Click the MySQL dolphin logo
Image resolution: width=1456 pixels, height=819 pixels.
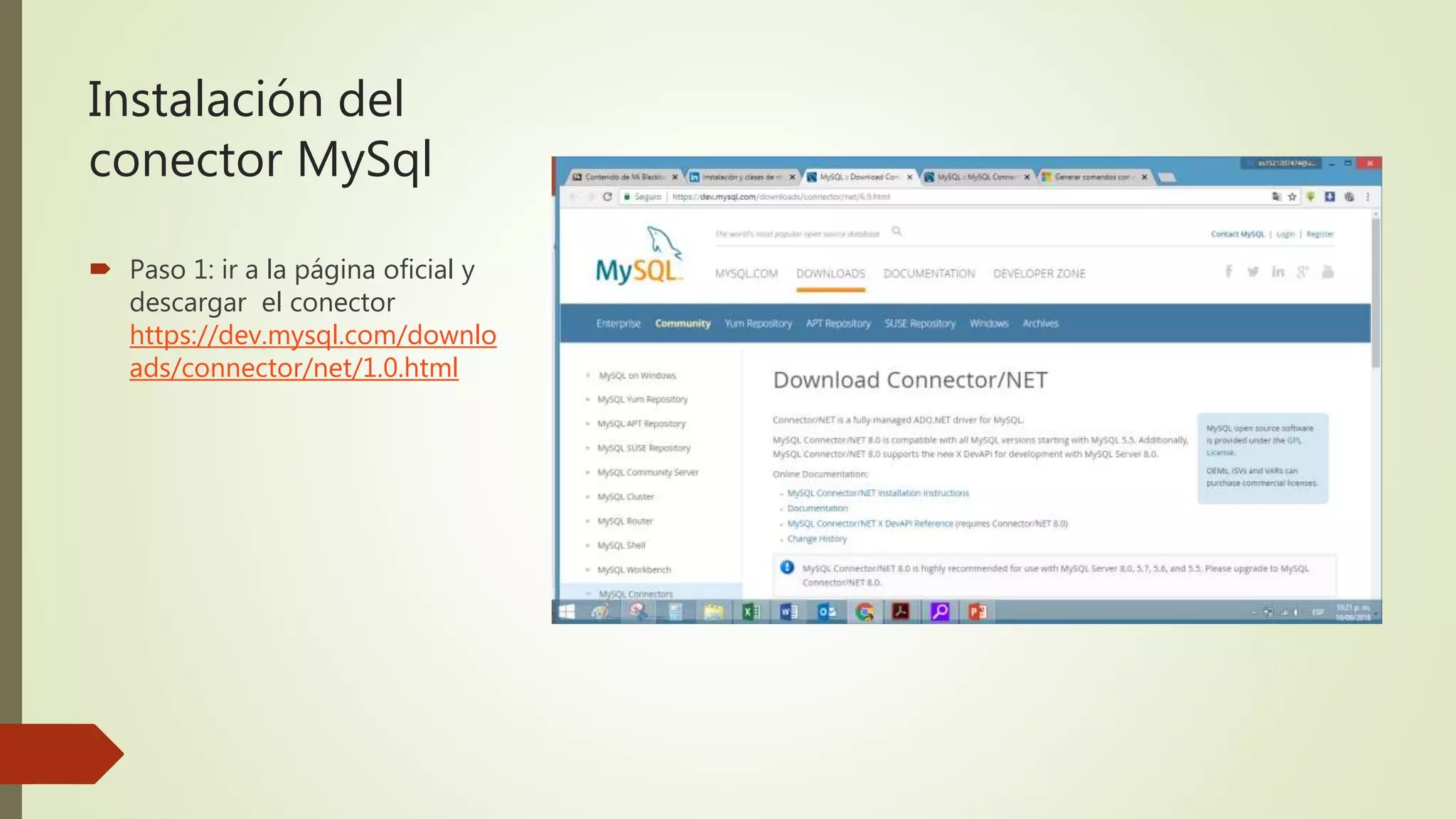point(638,256)
